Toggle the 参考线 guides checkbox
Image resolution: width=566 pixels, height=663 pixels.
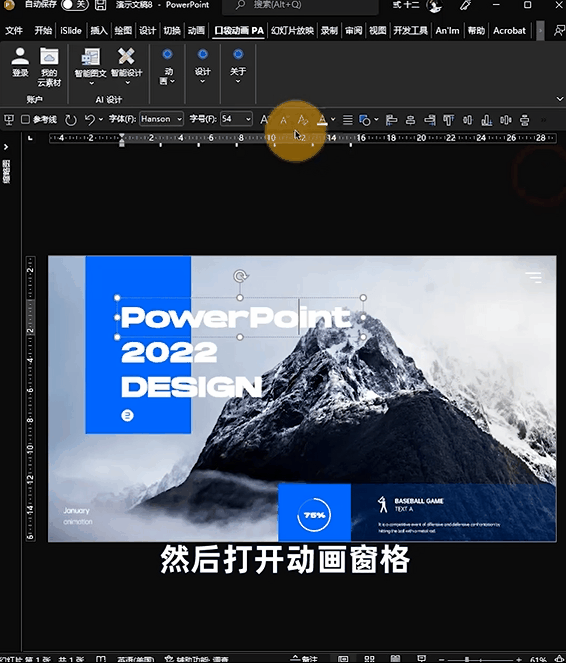[x=25, y=120]
